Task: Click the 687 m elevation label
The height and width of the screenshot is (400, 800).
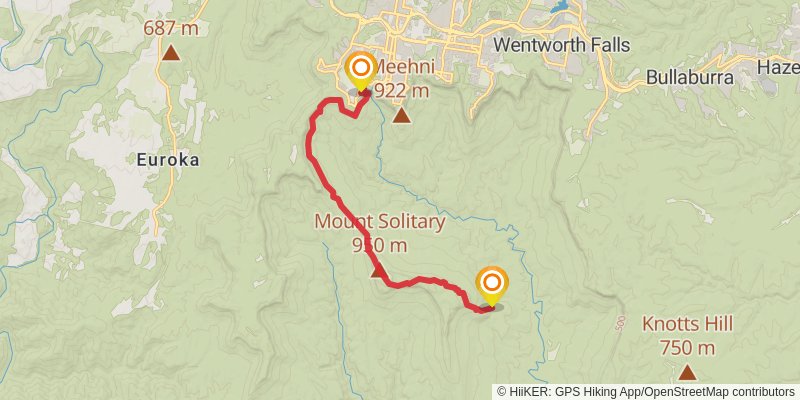Action: (x=171, y=28)
